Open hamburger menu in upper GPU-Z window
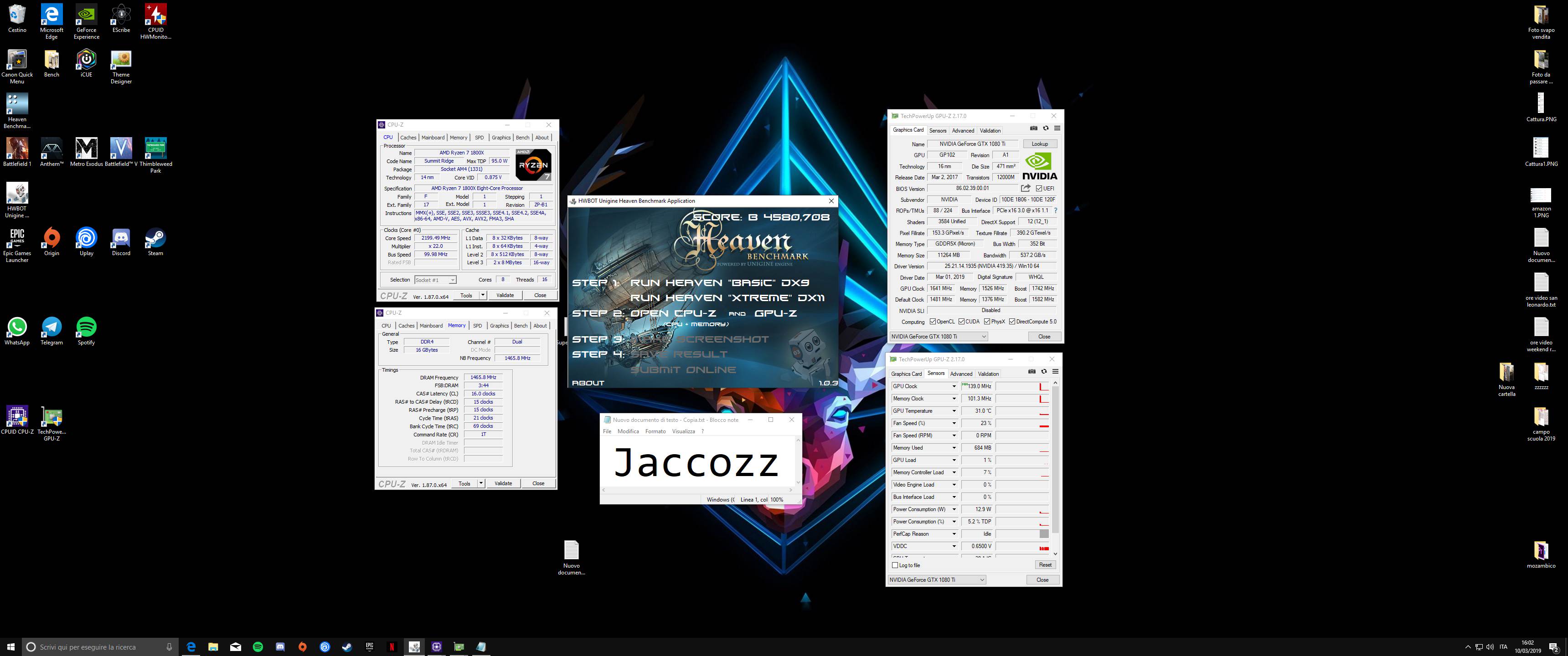 pos(1057,128)
